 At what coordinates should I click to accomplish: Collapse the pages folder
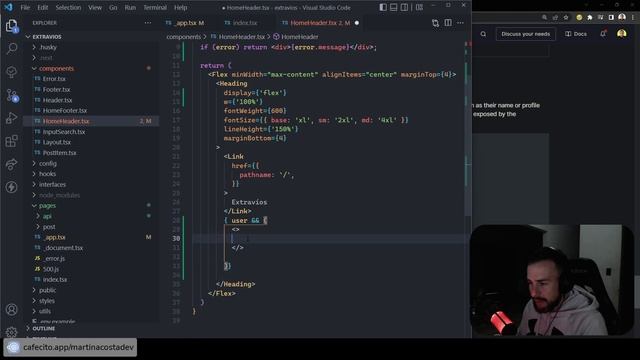click(x=47, y=206)
